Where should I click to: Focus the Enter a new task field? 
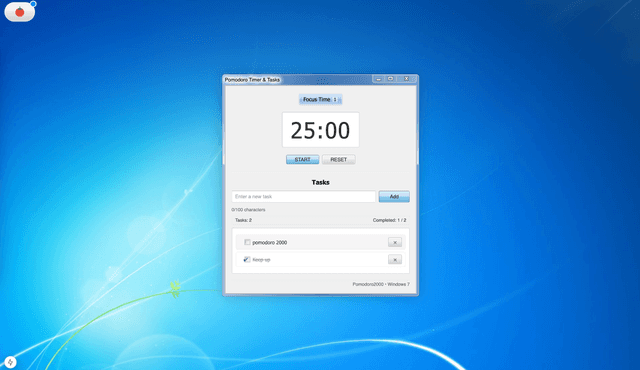303,196
